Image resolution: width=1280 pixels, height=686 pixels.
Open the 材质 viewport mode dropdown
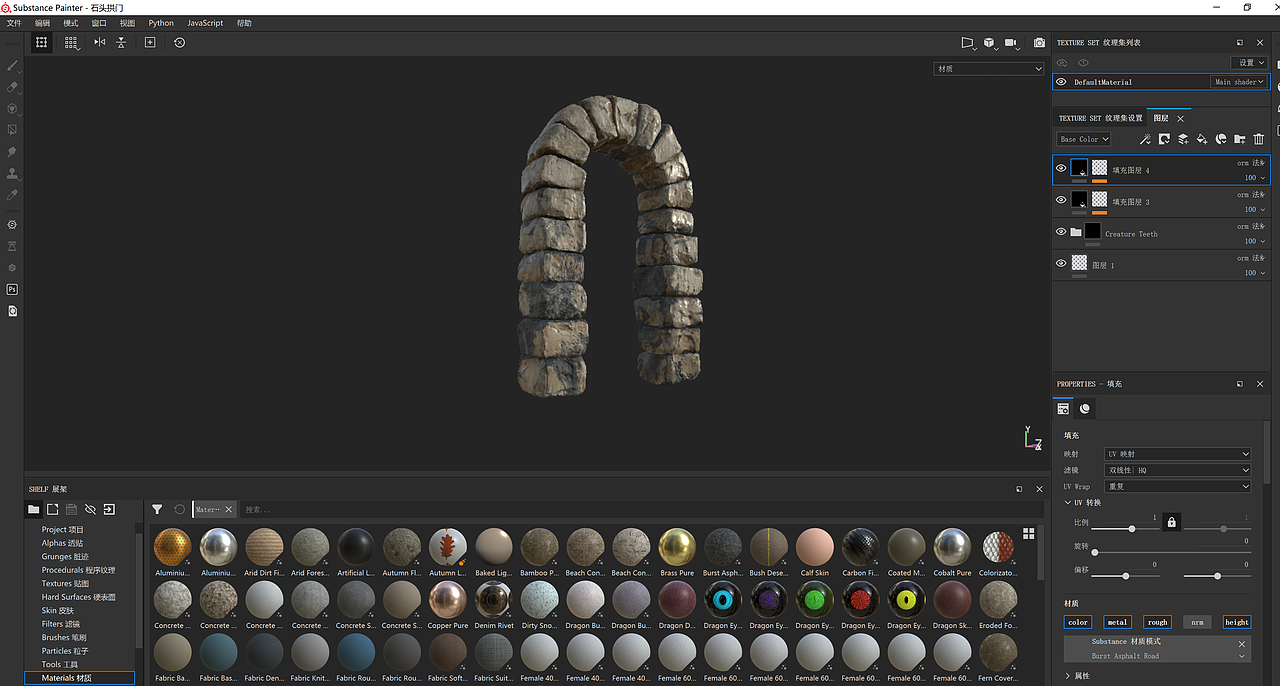[988, 69]
